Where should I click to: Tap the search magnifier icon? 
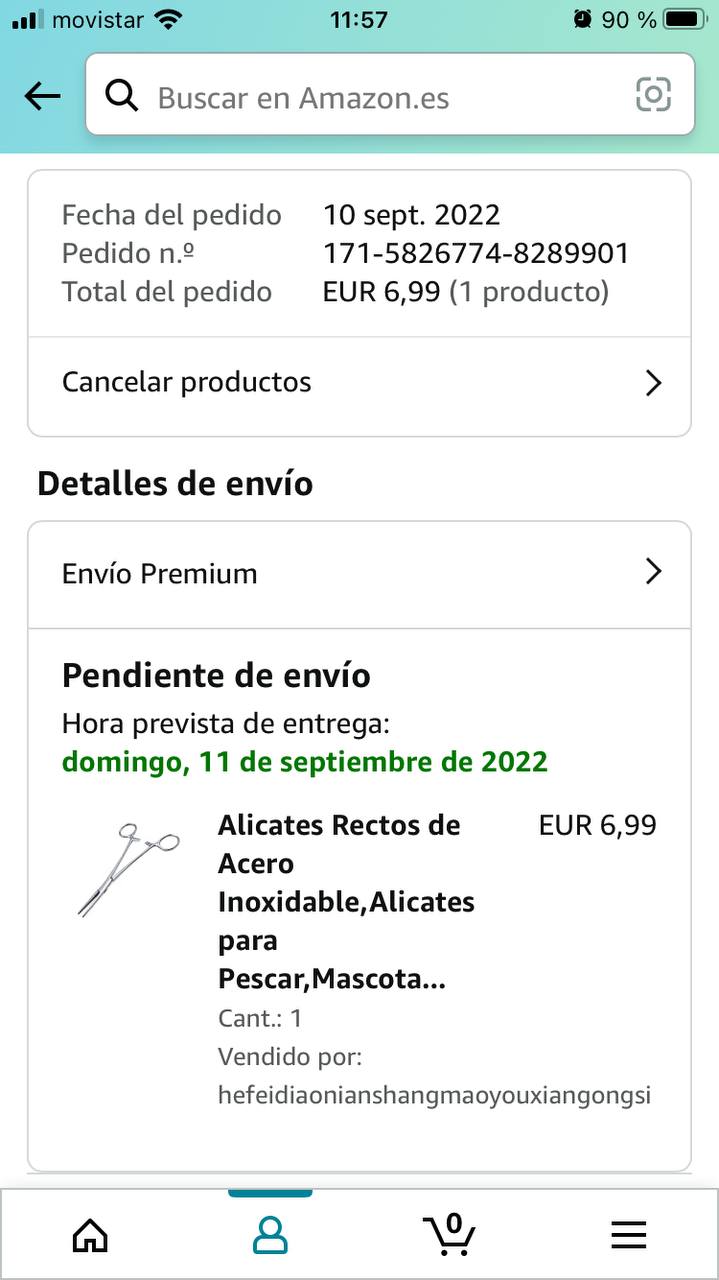[122, 96]
